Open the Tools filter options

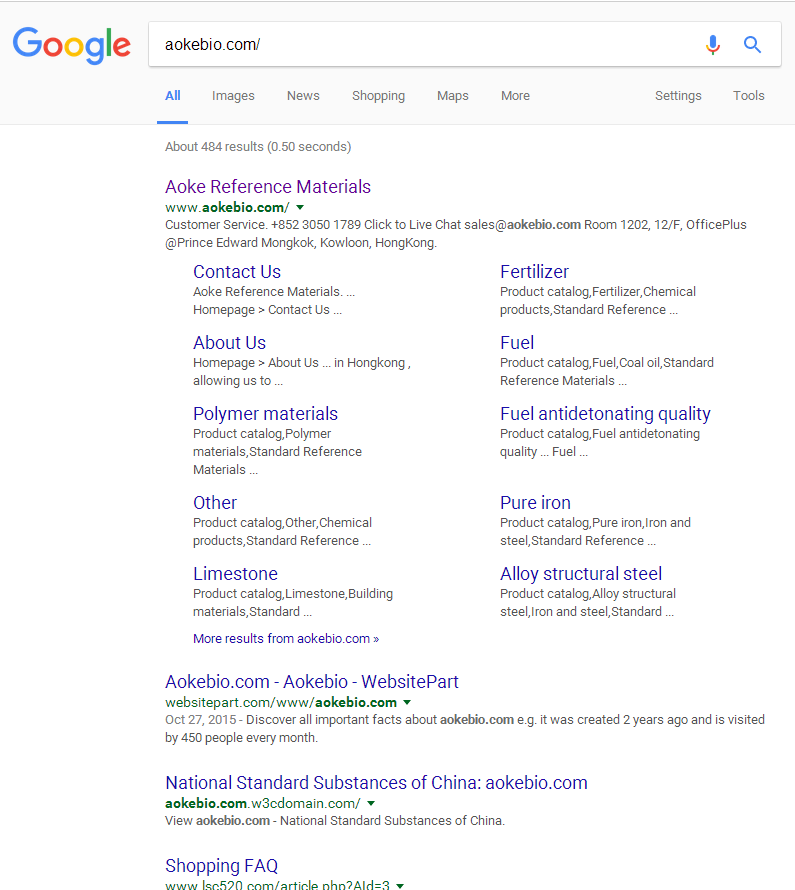748,96
